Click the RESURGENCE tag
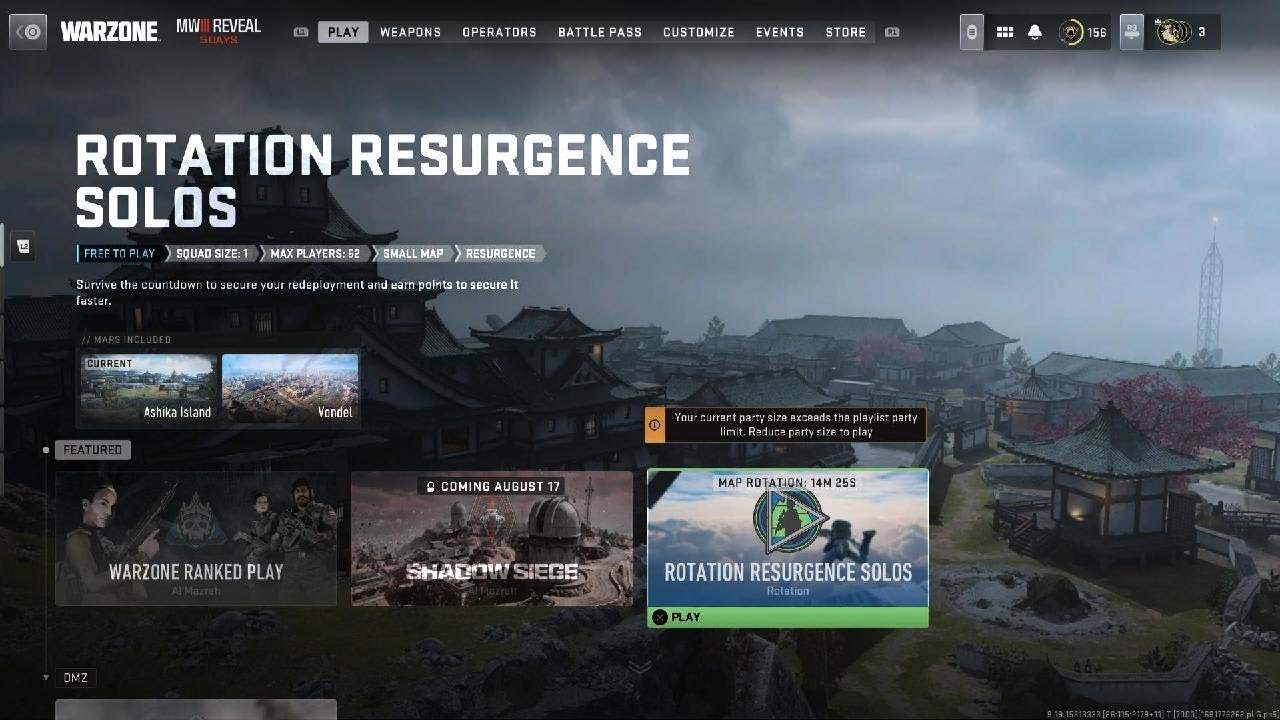 [500, 254]
